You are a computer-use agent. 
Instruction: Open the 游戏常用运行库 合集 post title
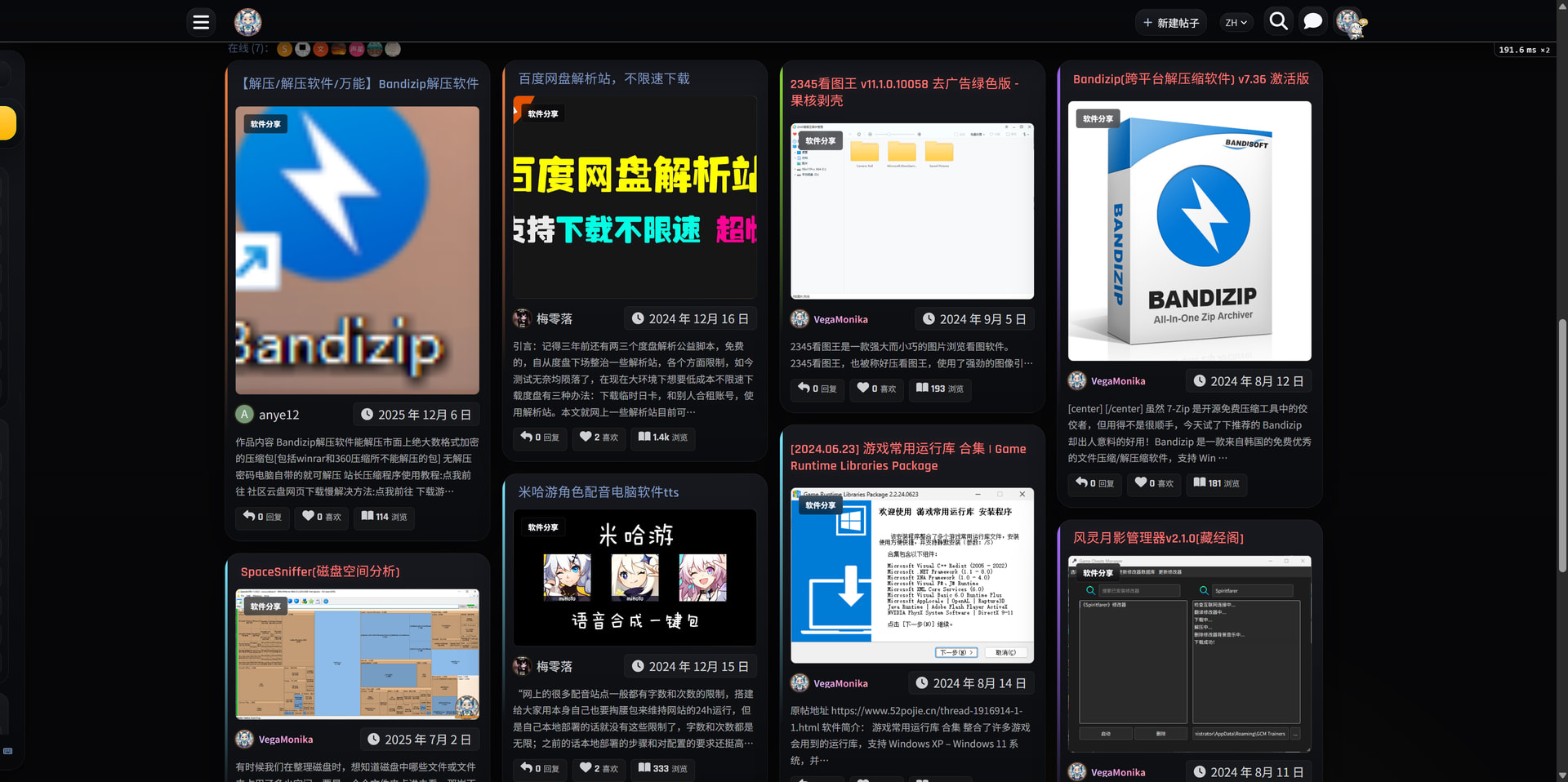[x=907, y=457]
